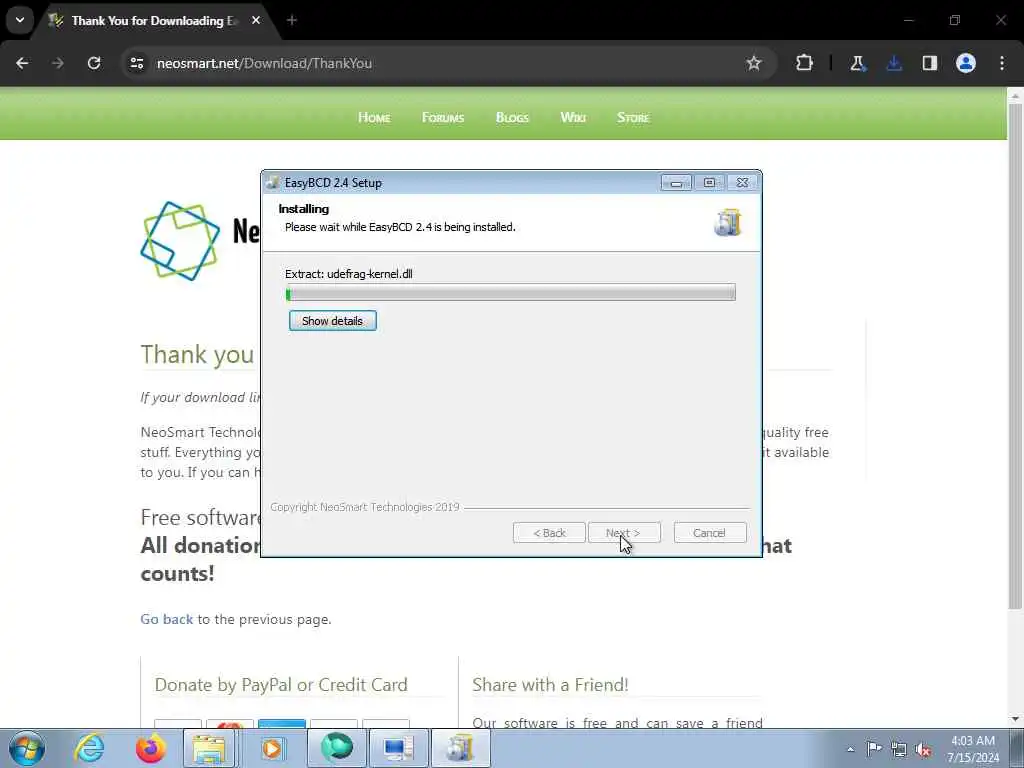Open Windows Explorer from taskbar
Screen dimensions: 1024x768
pyautogui.click(x=209, y=748)
